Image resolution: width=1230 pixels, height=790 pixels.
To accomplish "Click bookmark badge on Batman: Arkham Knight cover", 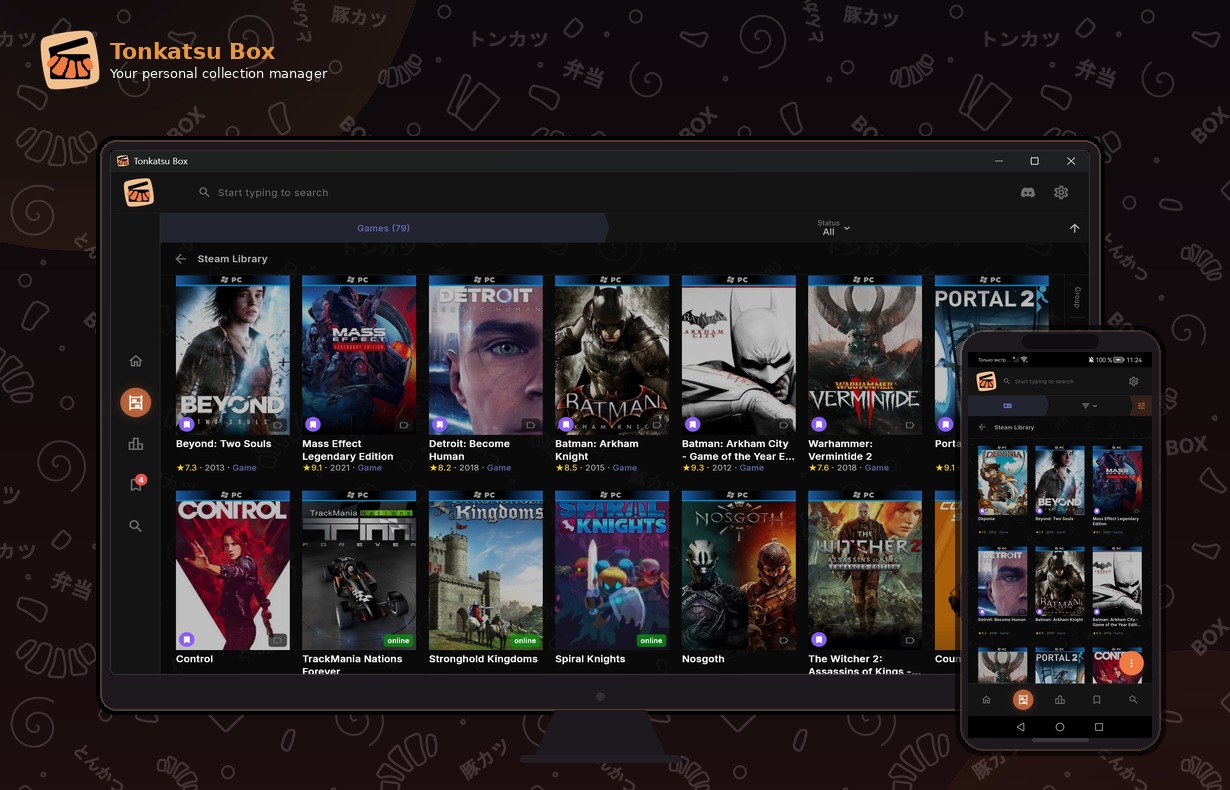I will (566, 424).
